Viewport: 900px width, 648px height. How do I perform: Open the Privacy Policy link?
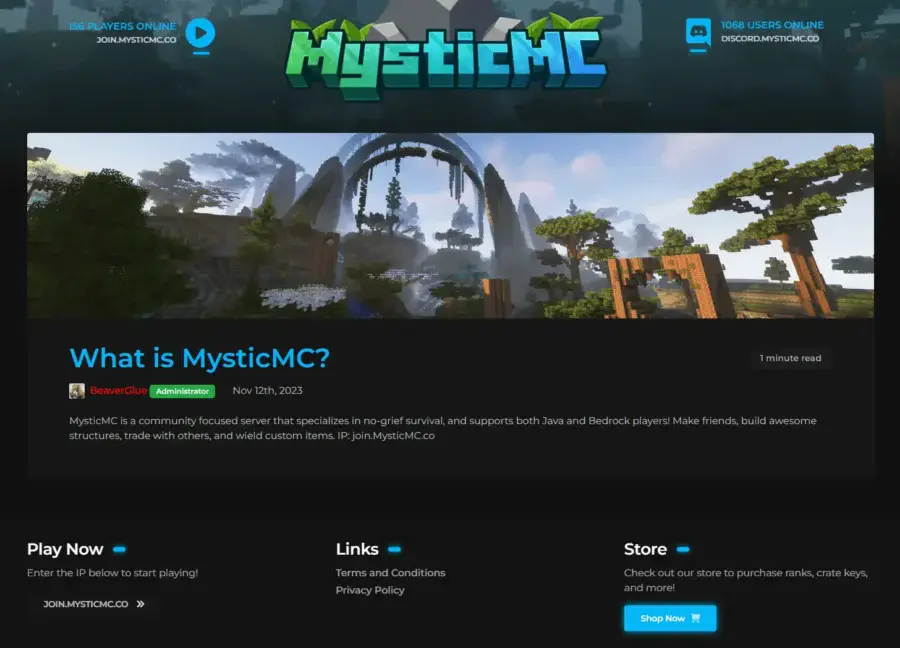click(x=370, y=589)
